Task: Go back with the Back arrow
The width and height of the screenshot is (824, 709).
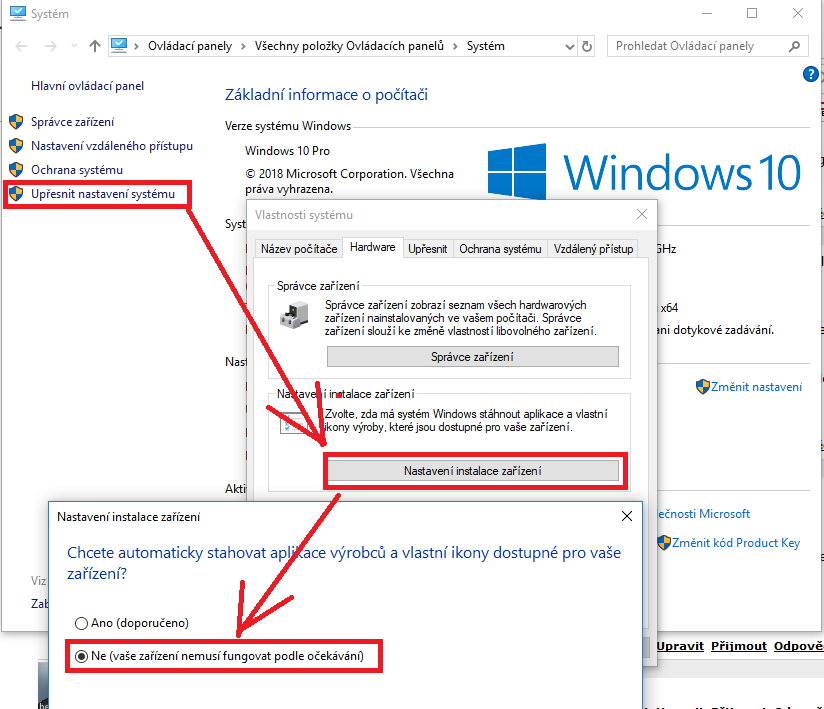Action: 22,46
